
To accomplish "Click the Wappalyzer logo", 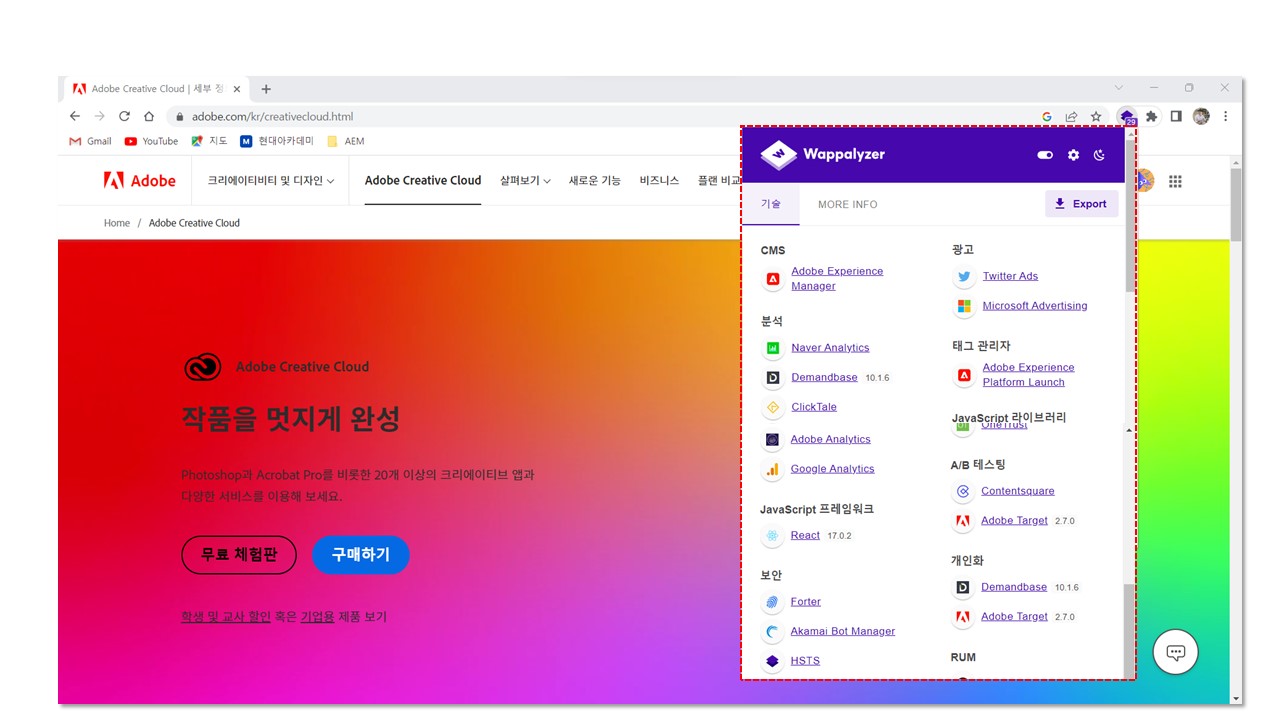I will click(x=822, y=154).
